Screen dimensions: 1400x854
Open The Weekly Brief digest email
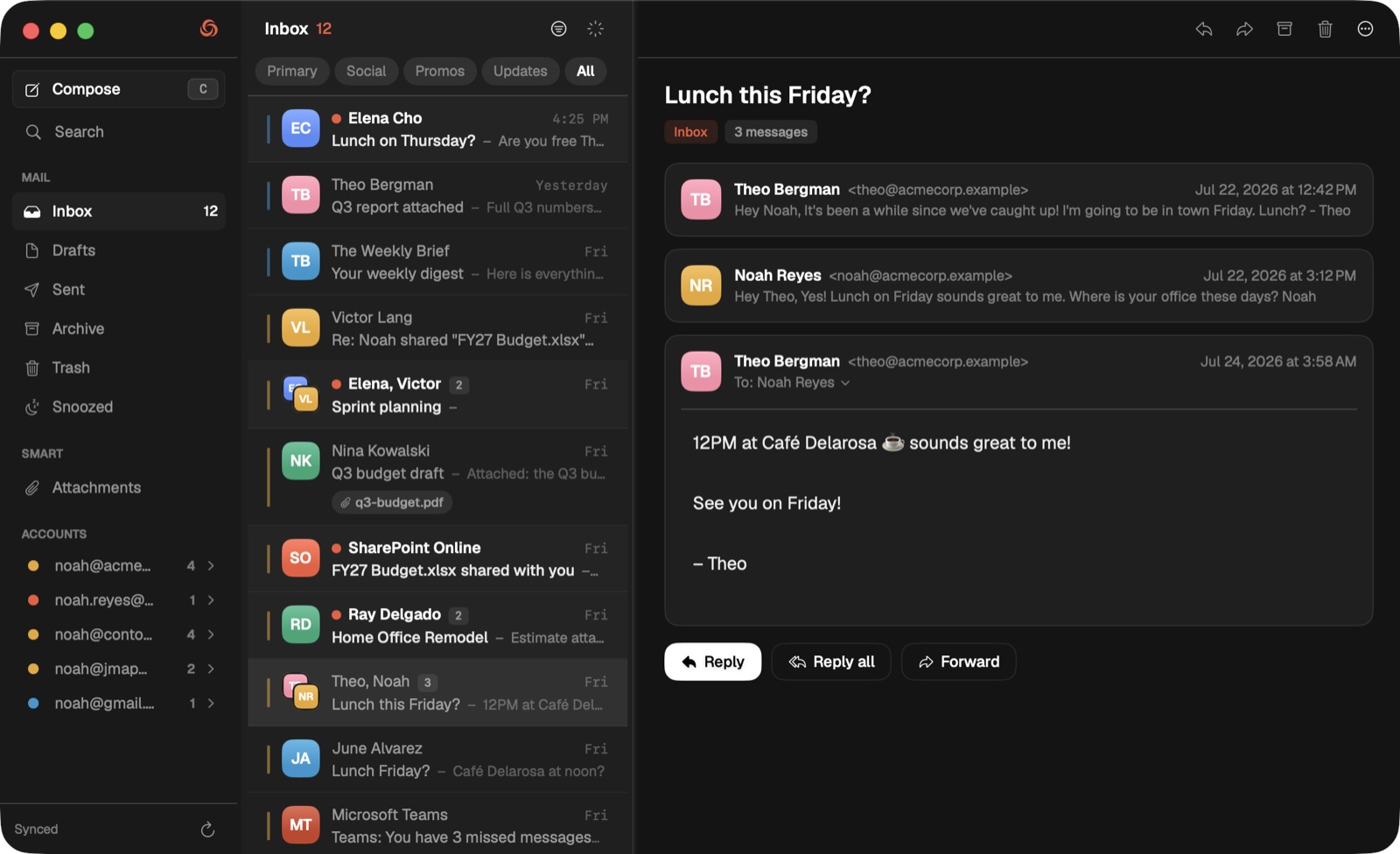pyautogui.click(x=438, y=262)
